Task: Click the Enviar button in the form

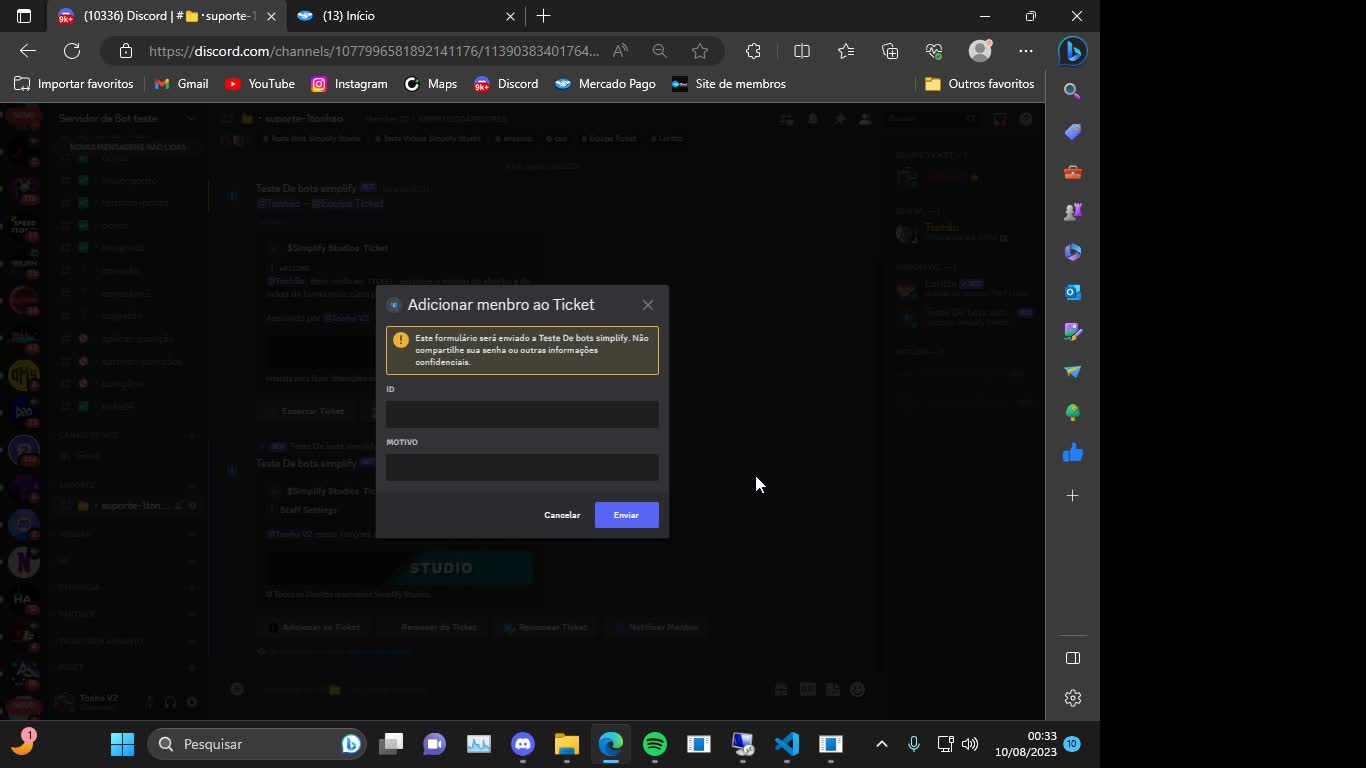Action: click(626, 514)
